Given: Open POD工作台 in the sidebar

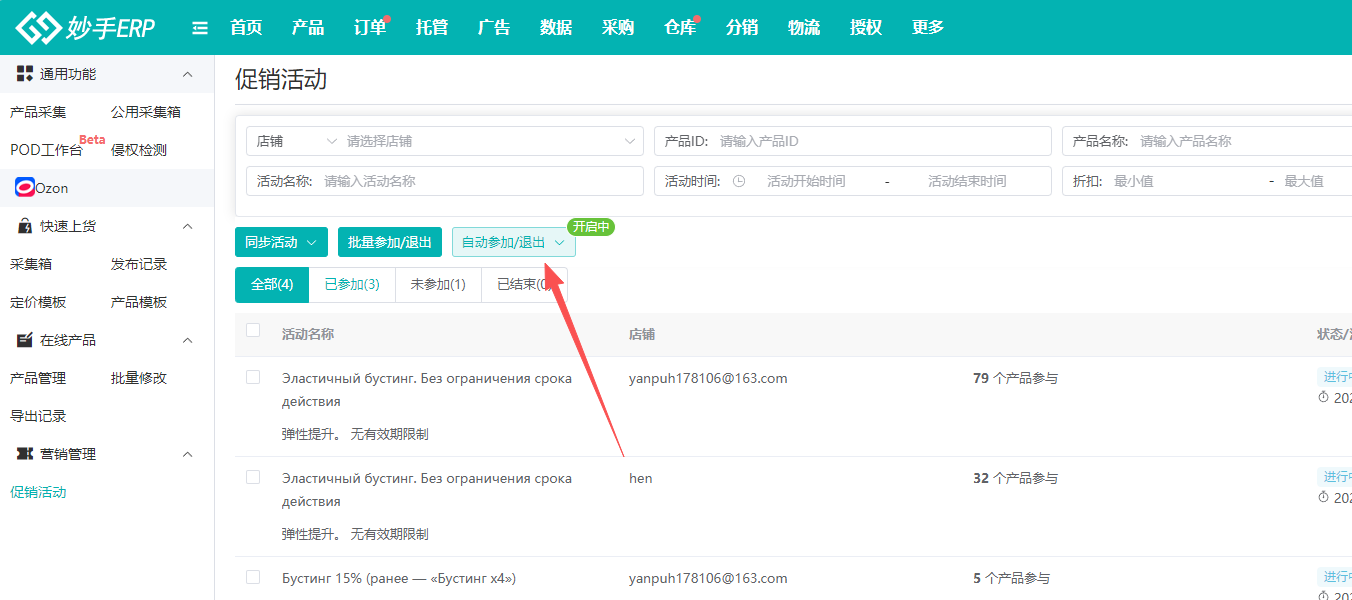Looking at the screenshot, I should tap(46, 150).
